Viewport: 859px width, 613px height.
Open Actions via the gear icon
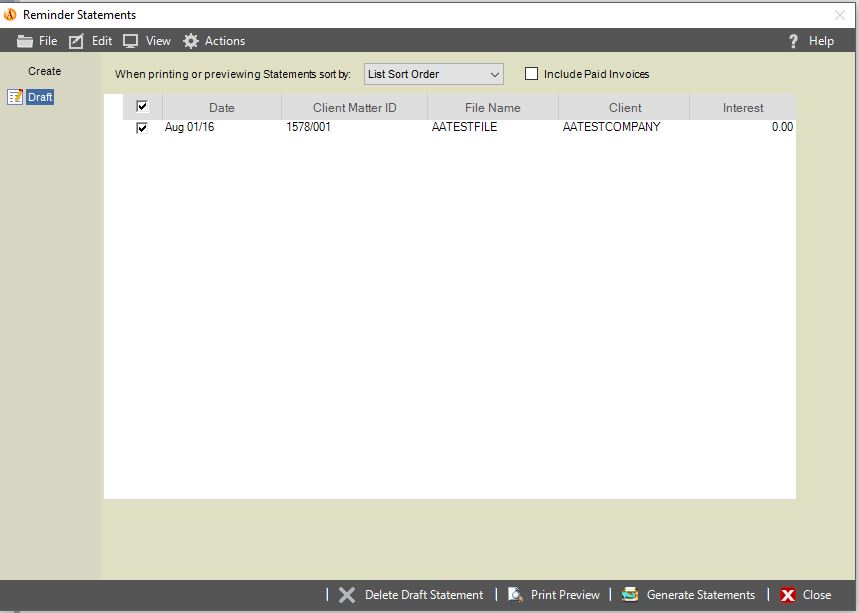pyautogui.click(x=190, y=41)
